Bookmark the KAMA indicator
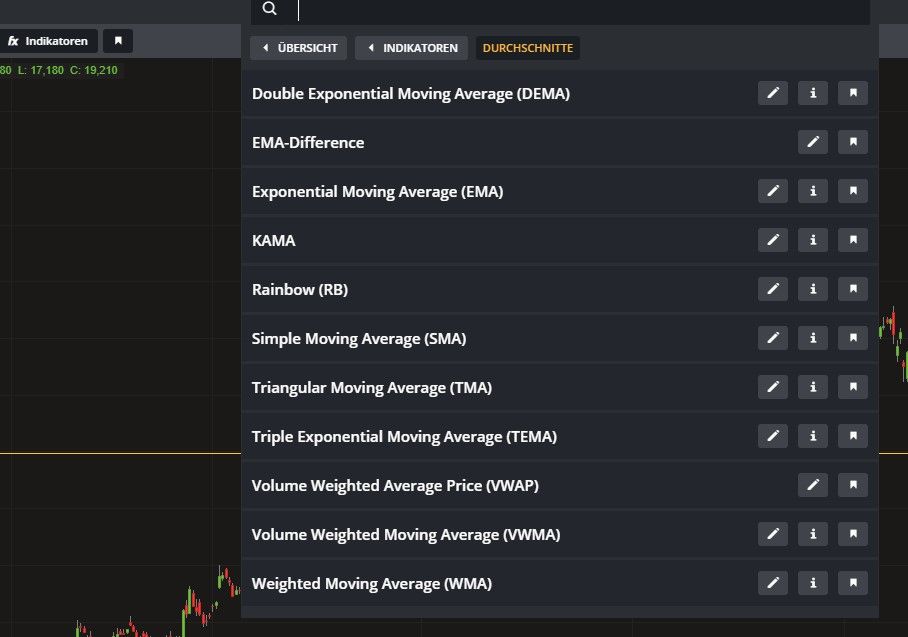The image size is (908, 637). click(x=853, y=241)
